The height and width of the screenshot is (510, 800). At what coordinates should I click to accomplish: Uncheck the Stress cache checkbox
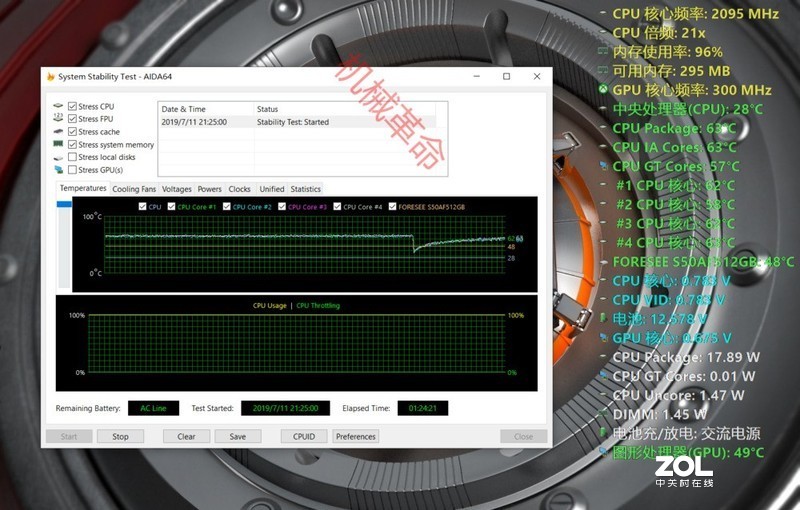pyautogui.click(x=72, y=132)
